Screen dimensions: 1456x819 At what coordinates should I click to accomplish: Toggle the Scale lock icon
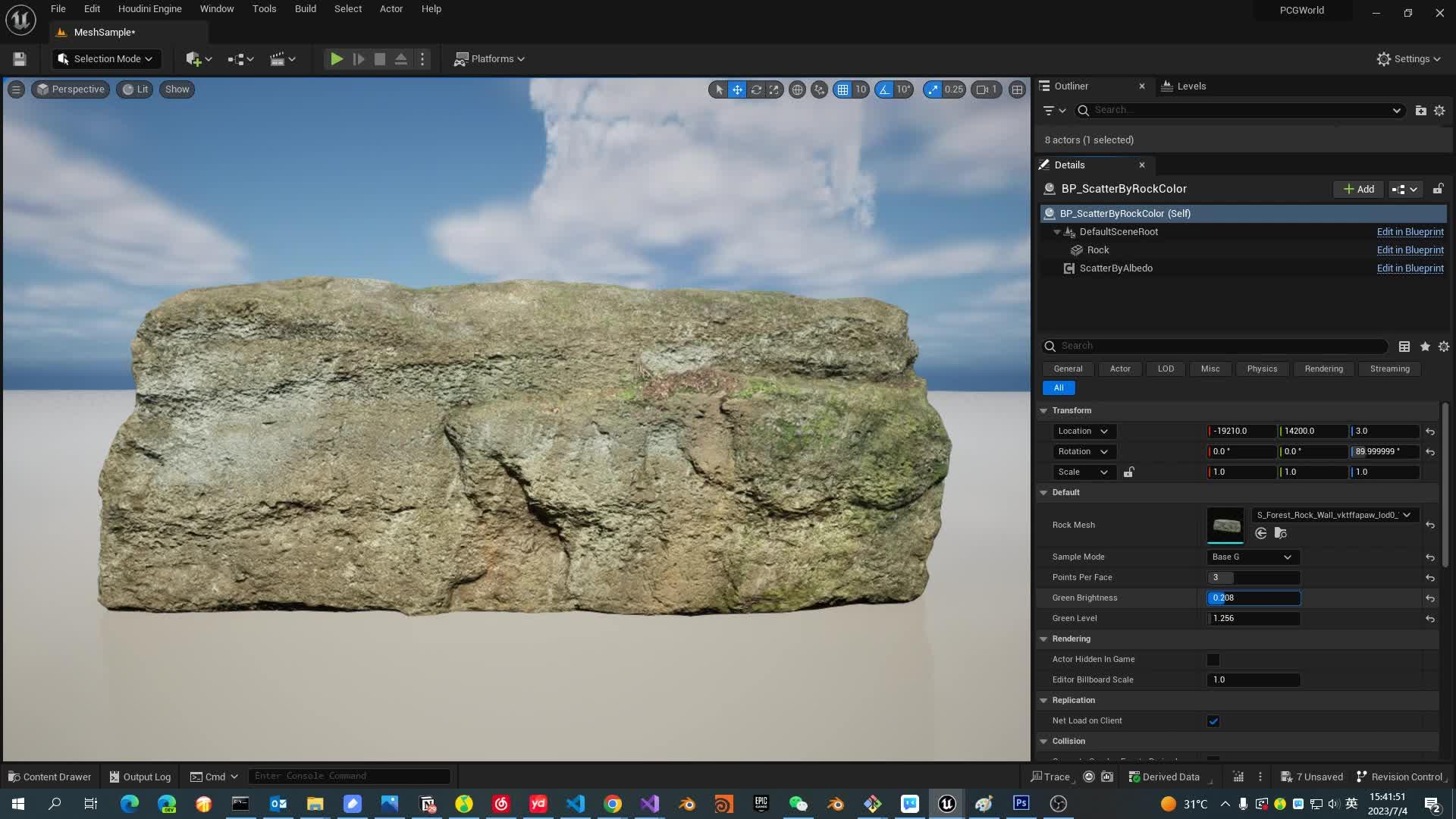1128,472
